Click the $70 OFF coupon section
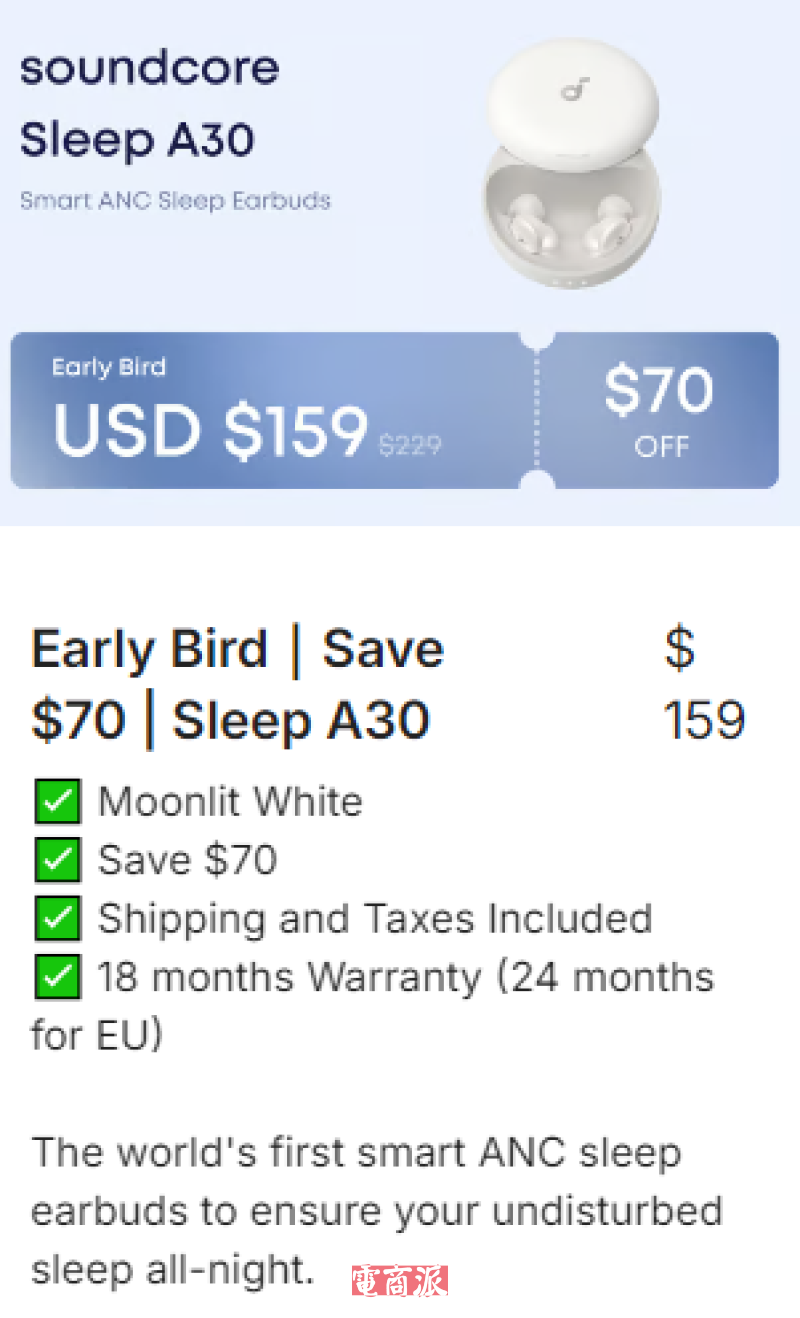The image size is (800, 1318). 659,410
